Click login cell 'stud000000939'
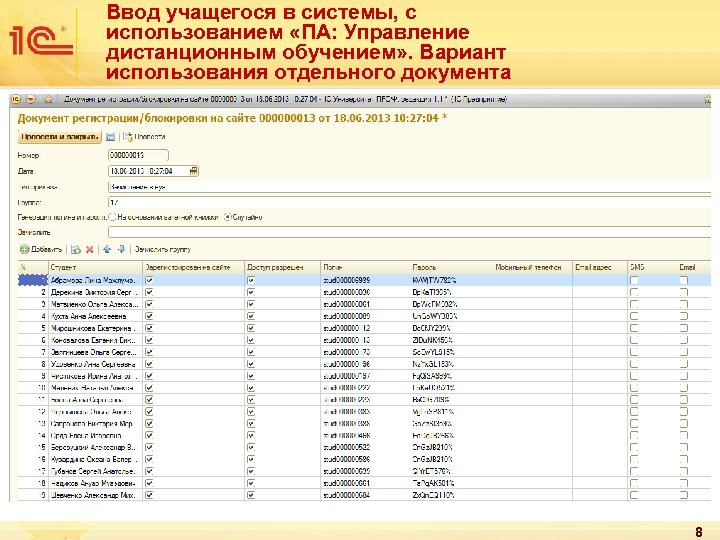The width and height of the screenshot is (720, 540). 347,280
